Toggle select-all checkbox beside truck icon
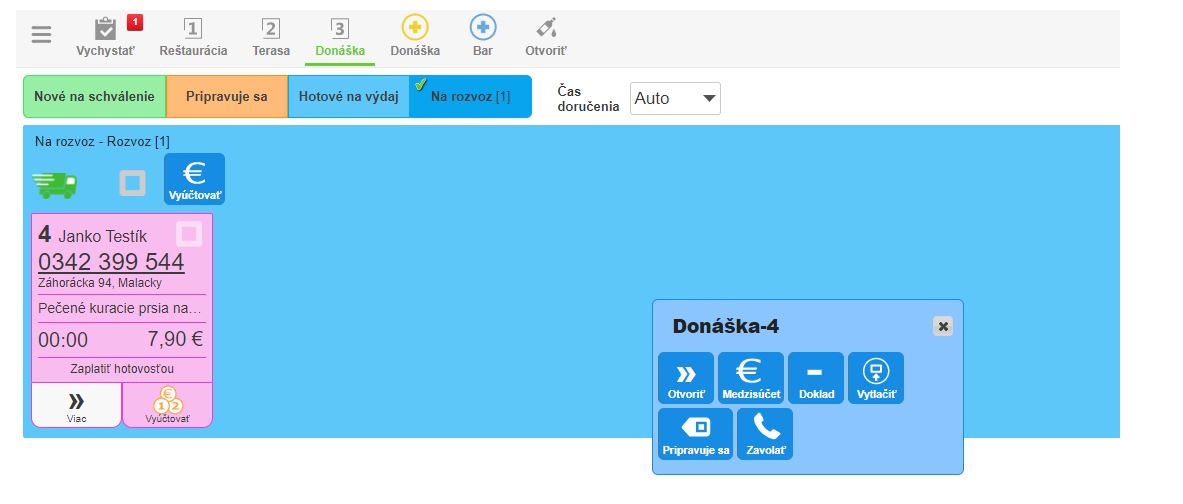Image resolution: width=1183 pixels, height=504 pixels. [132, 183]
